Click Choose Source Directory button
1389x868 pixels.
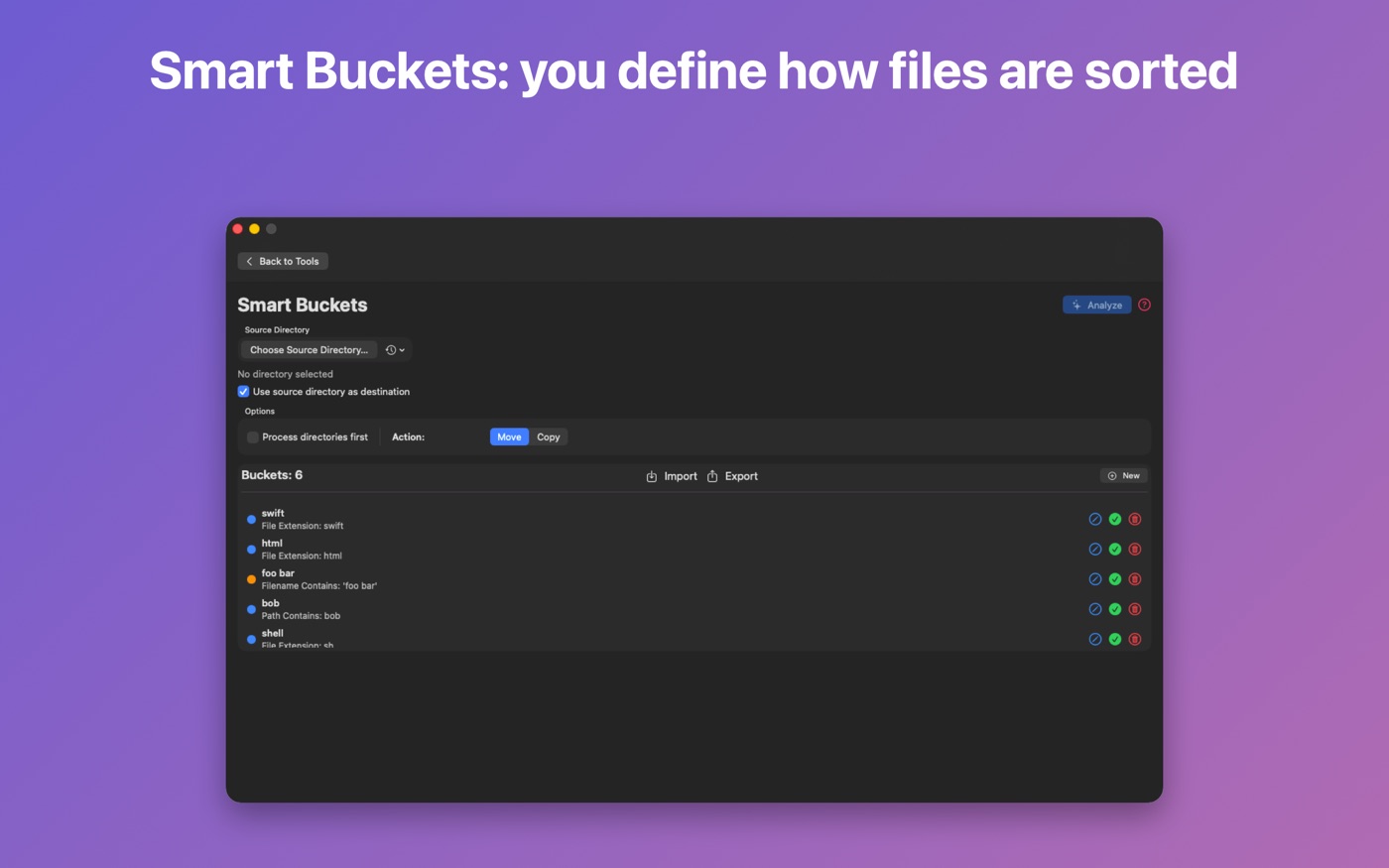[309, 349]
